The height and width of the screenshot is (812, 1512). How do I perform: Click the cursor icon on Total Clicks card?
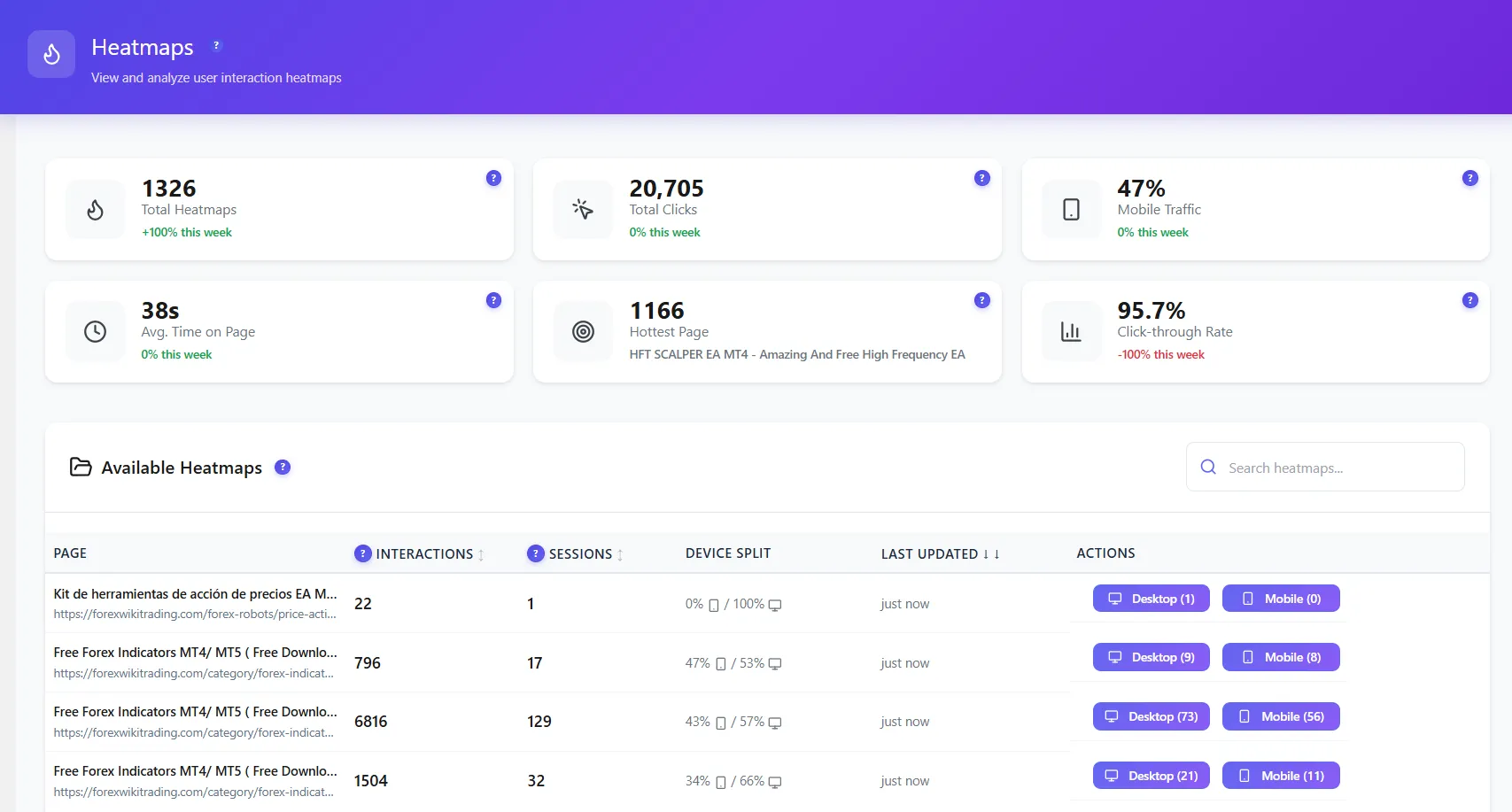[583, 210]
